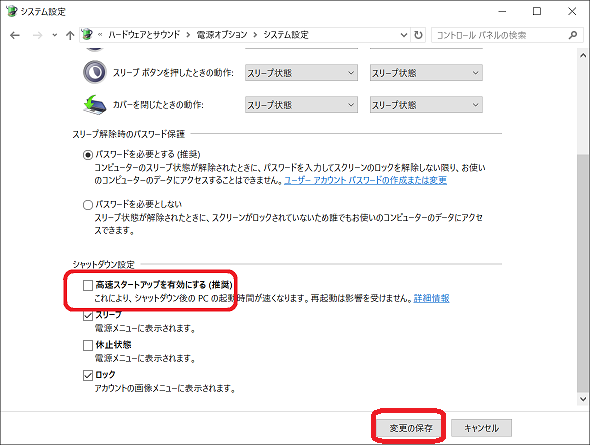Image resolution: width=590 pixels, height=445 pixels.
Task: Open second lid close action dropdown
Action: tap(426, 105)
